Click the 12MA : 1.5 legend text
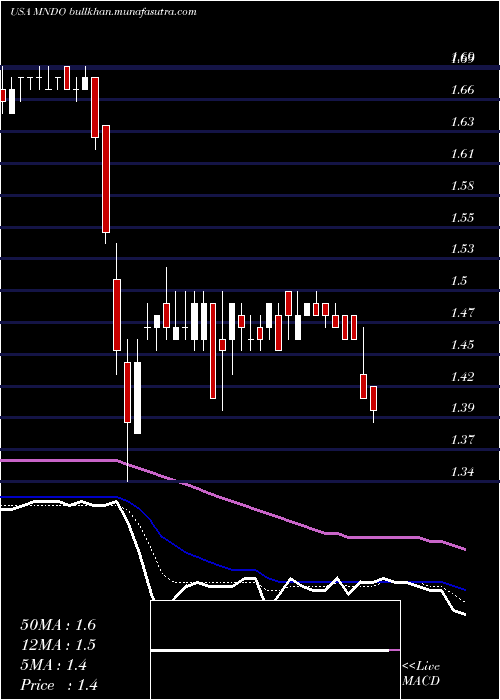 coord(58,645)
